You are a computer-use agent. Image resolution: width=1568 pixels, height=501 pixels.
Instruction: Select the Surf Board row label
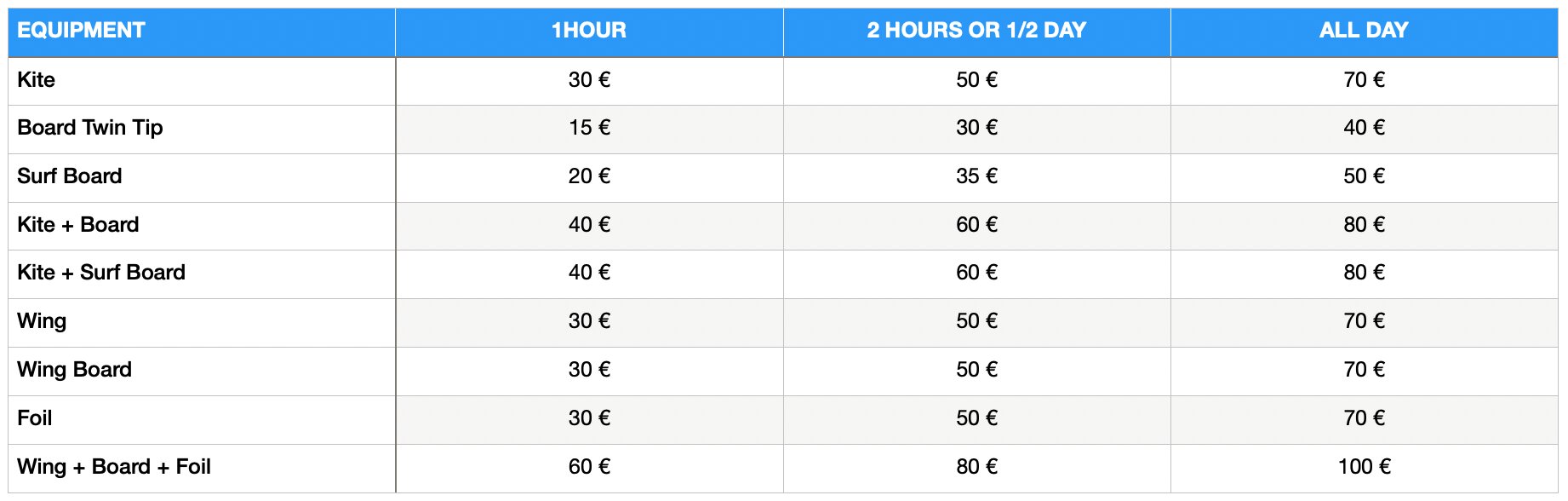tap(70, 176)
